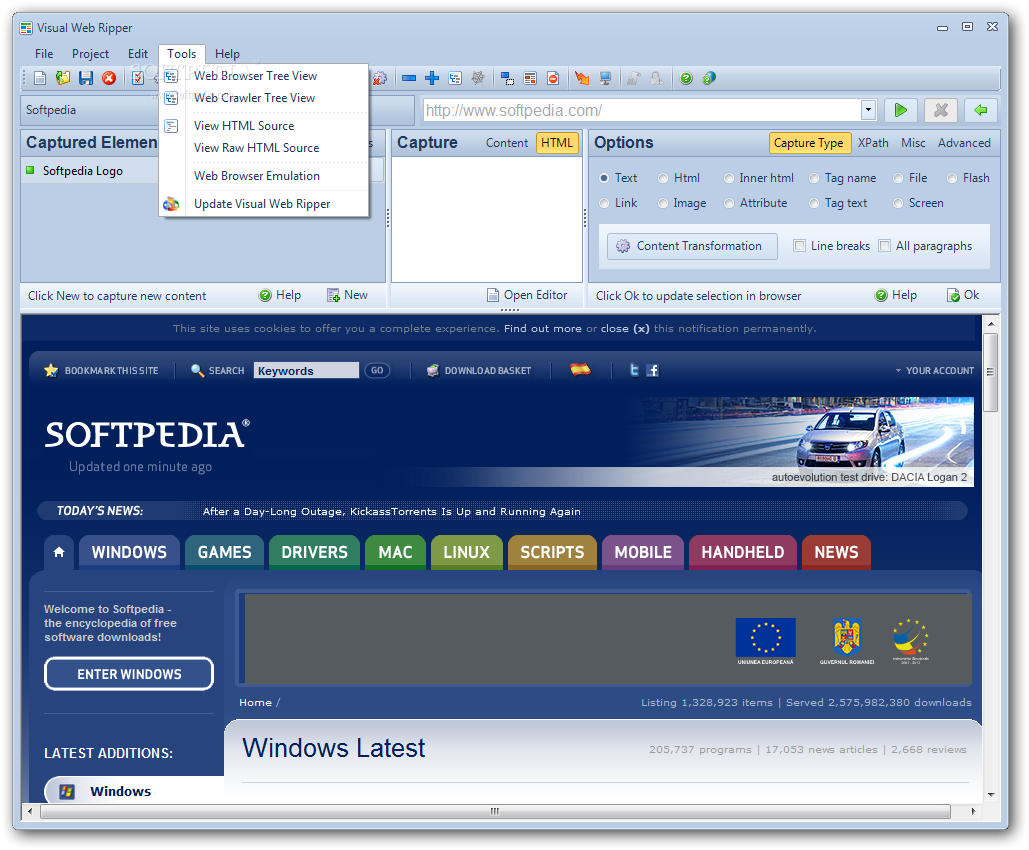1029x850 pixels.
Task: Open the URL address dropdown arrow
Action: 868,110
